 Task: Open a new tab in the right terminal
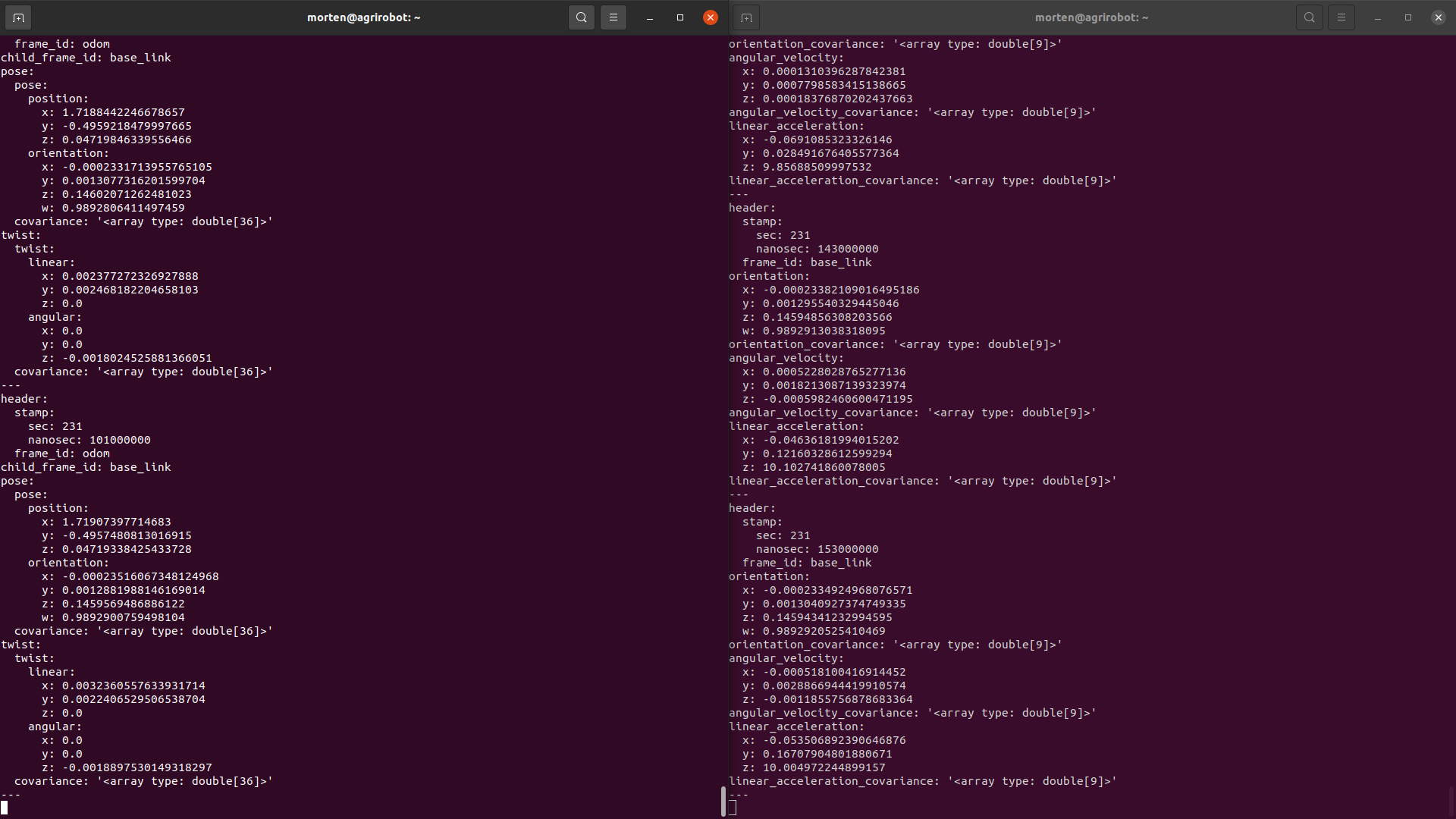coord(746,17)
